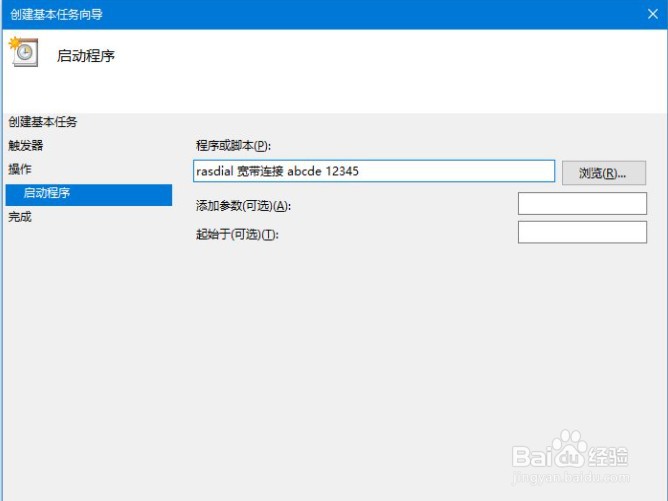Click the task scheduler clock icon

[x=23, y=52]
